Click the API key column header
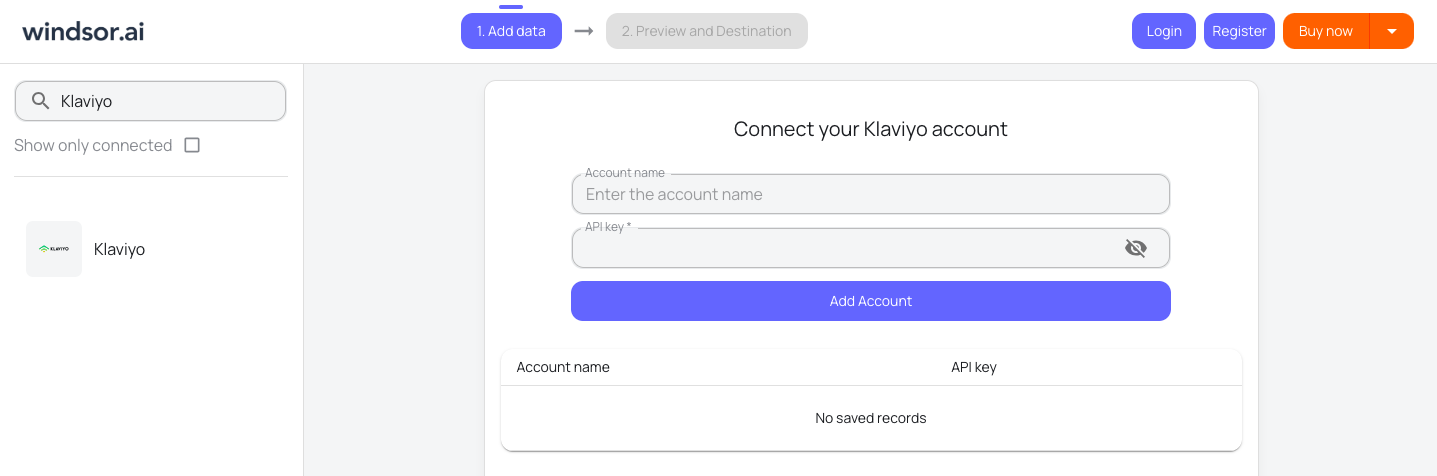The width and height of the screenshot is (1437, 476). 974,367
